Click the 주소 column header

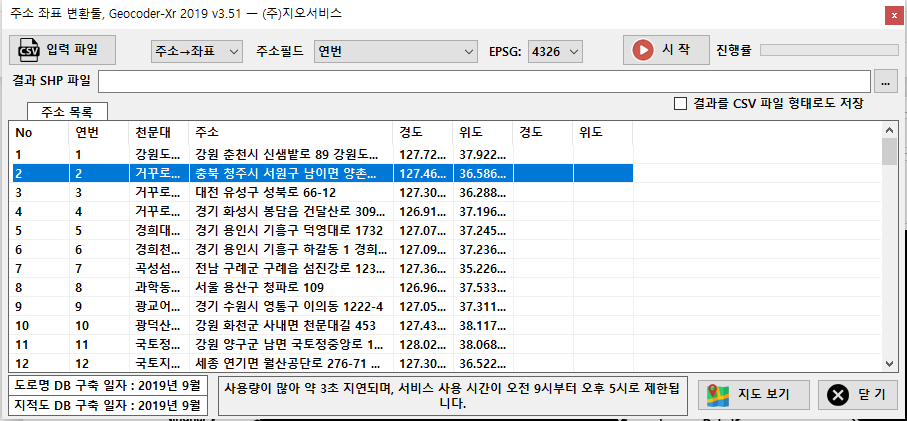click(291, 132)
